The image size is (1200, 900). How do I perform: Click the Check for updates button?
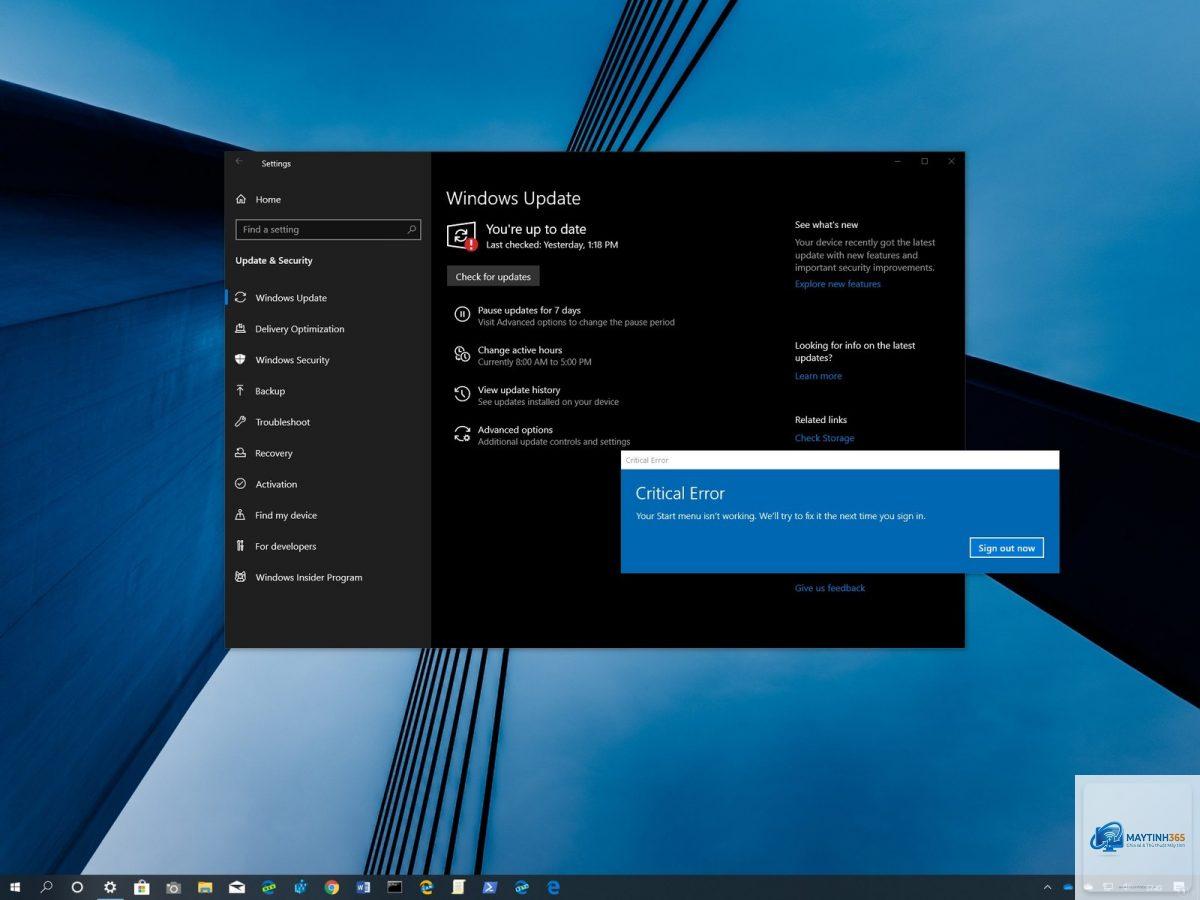(x=493, y=277)
